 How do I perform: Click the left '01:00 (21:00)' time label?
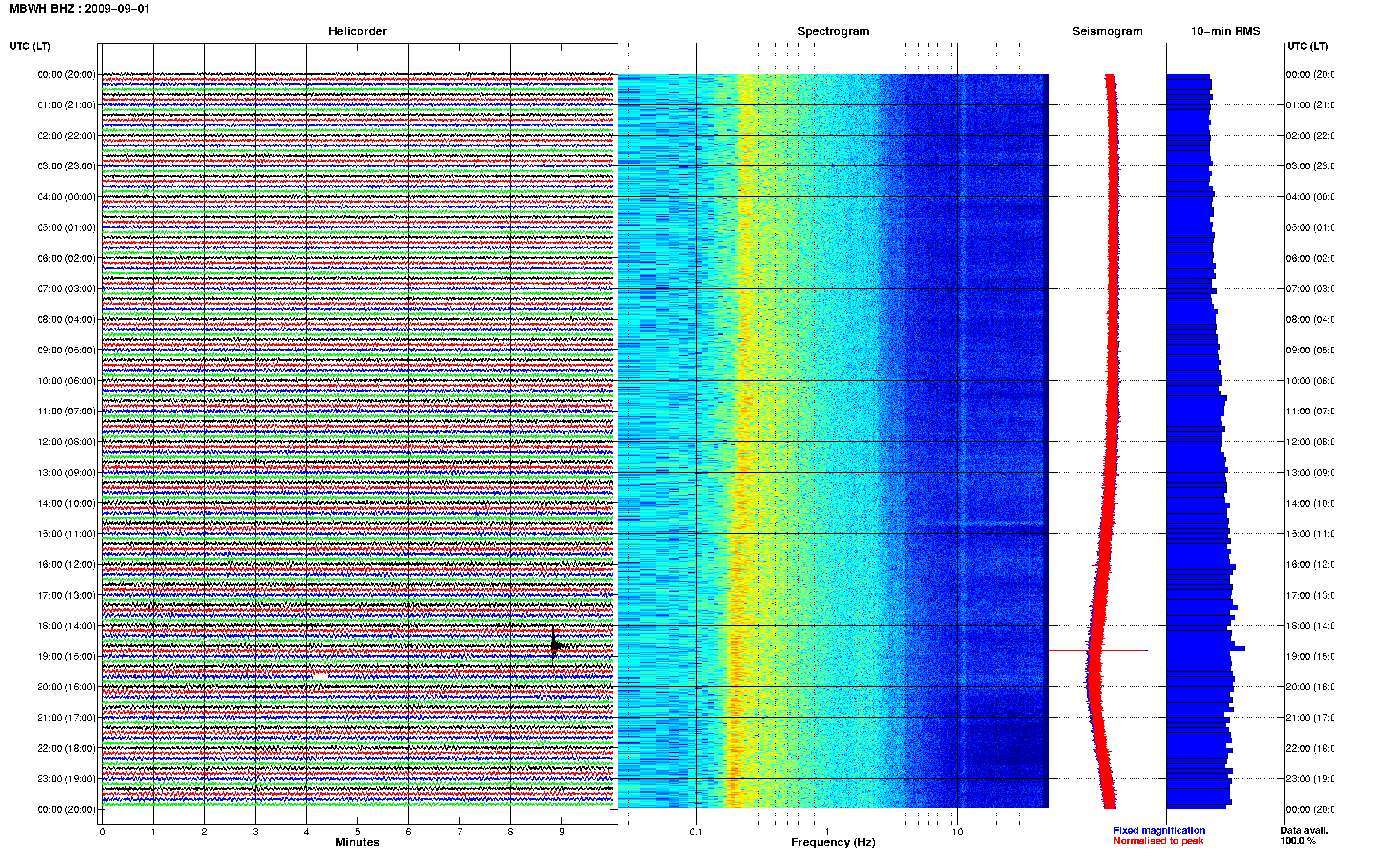point(66,105)
